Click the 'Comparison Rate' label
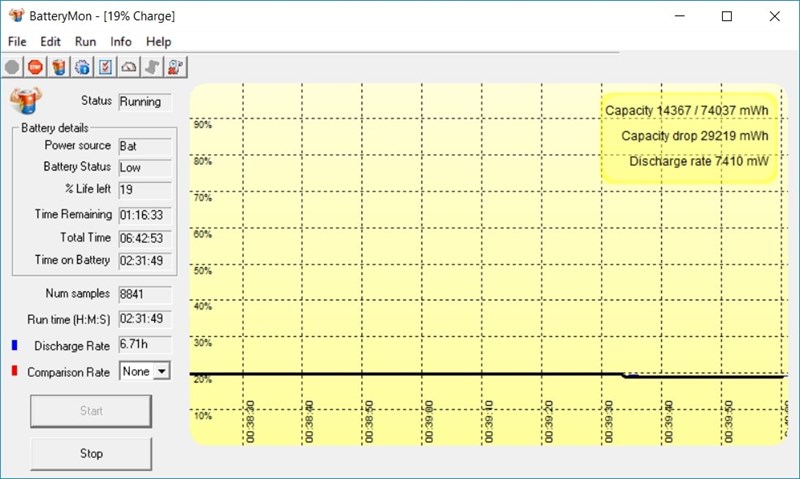Image resolution: width=800 pixels, height=479 pixels. click(x=68, y=372)
